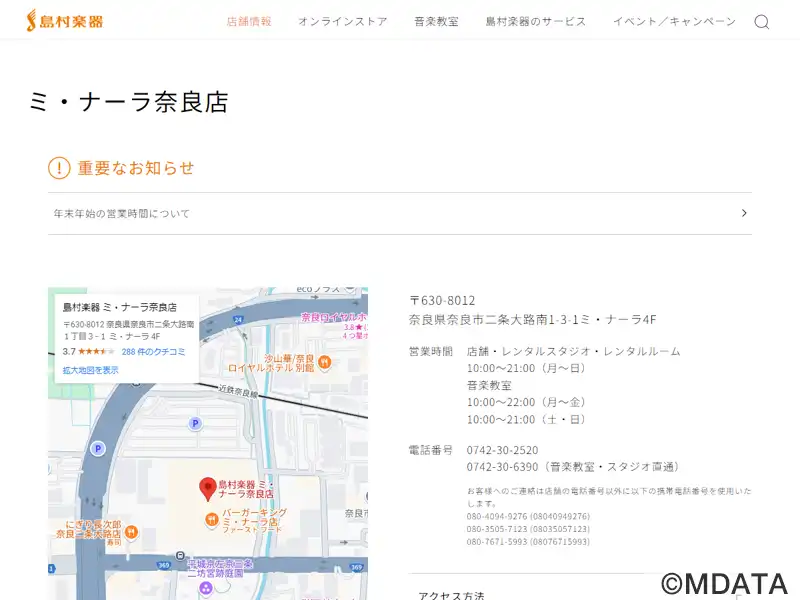Click the 島村楽器 logo

(65, 21)
